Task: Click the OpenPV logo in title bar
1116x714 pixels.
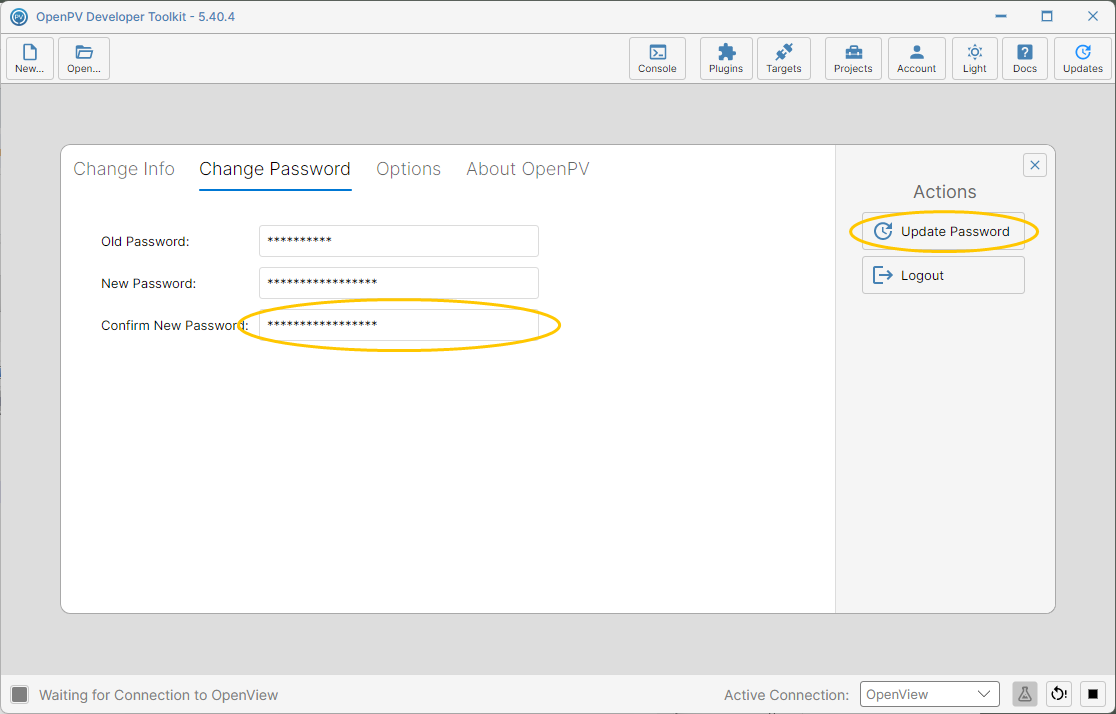Action: (19, 16)
